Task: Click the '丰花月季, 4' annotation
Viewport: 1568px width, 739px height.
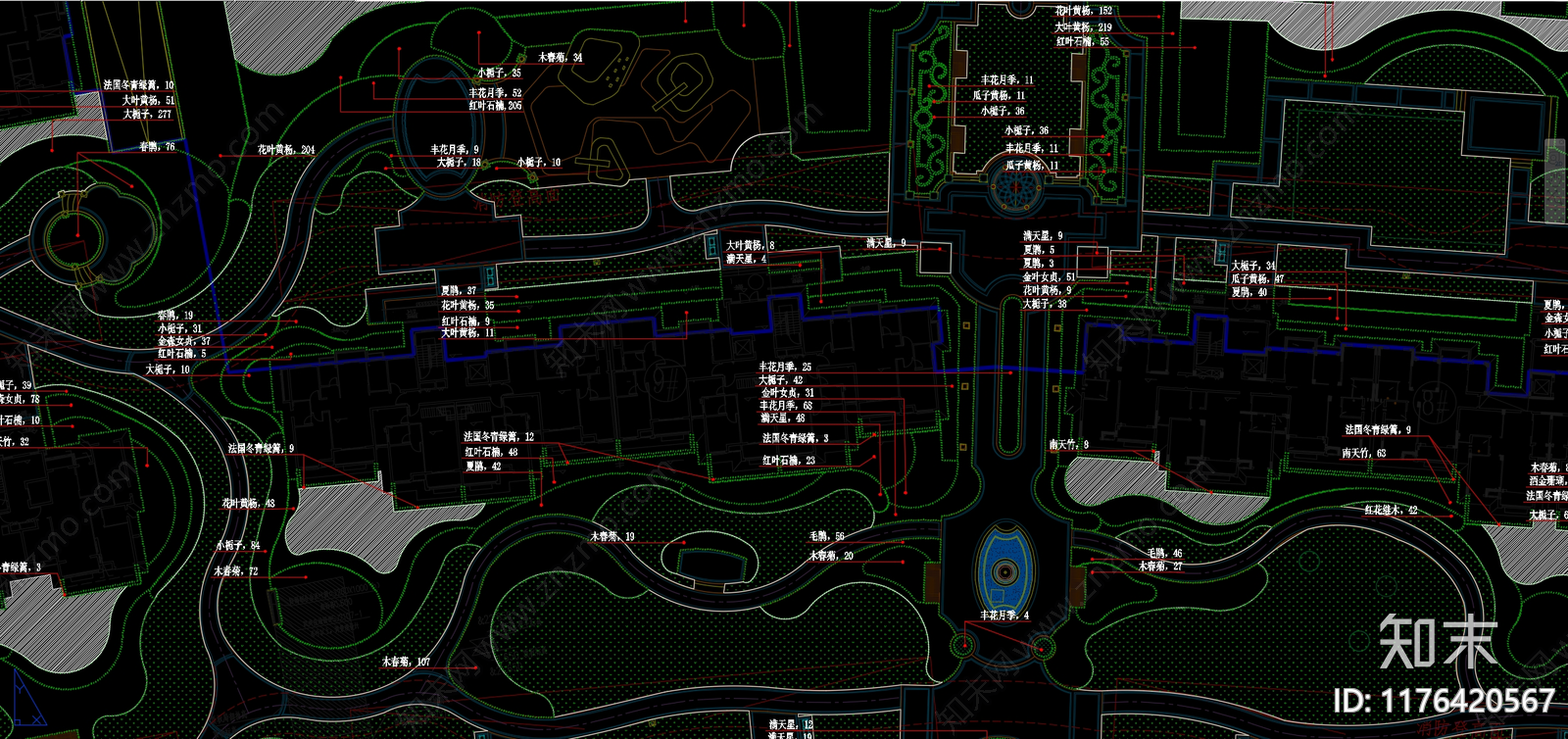Action: click(x=1005, y=616)
